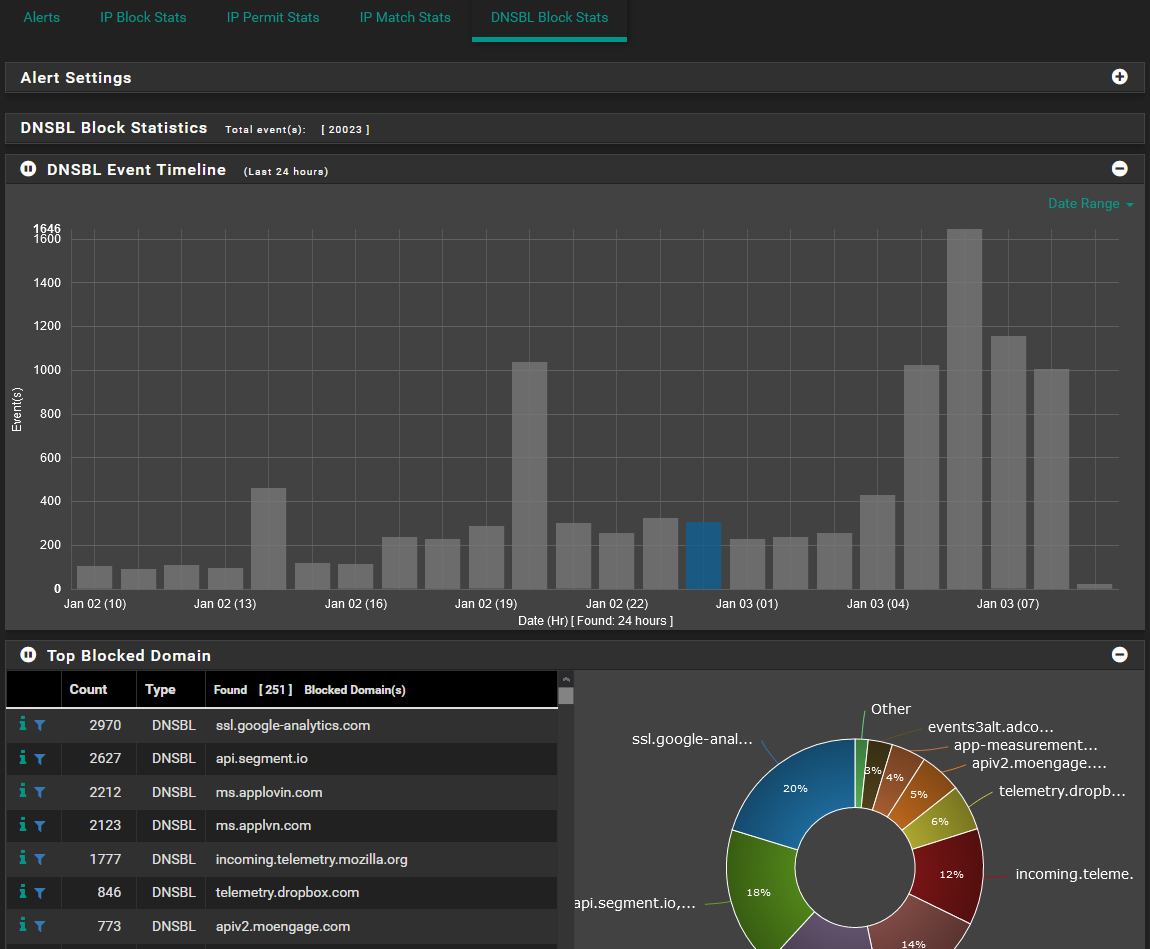Click the blue highlighted timeline bar
The image size is (1150, 949).
[x=703, y=555]
